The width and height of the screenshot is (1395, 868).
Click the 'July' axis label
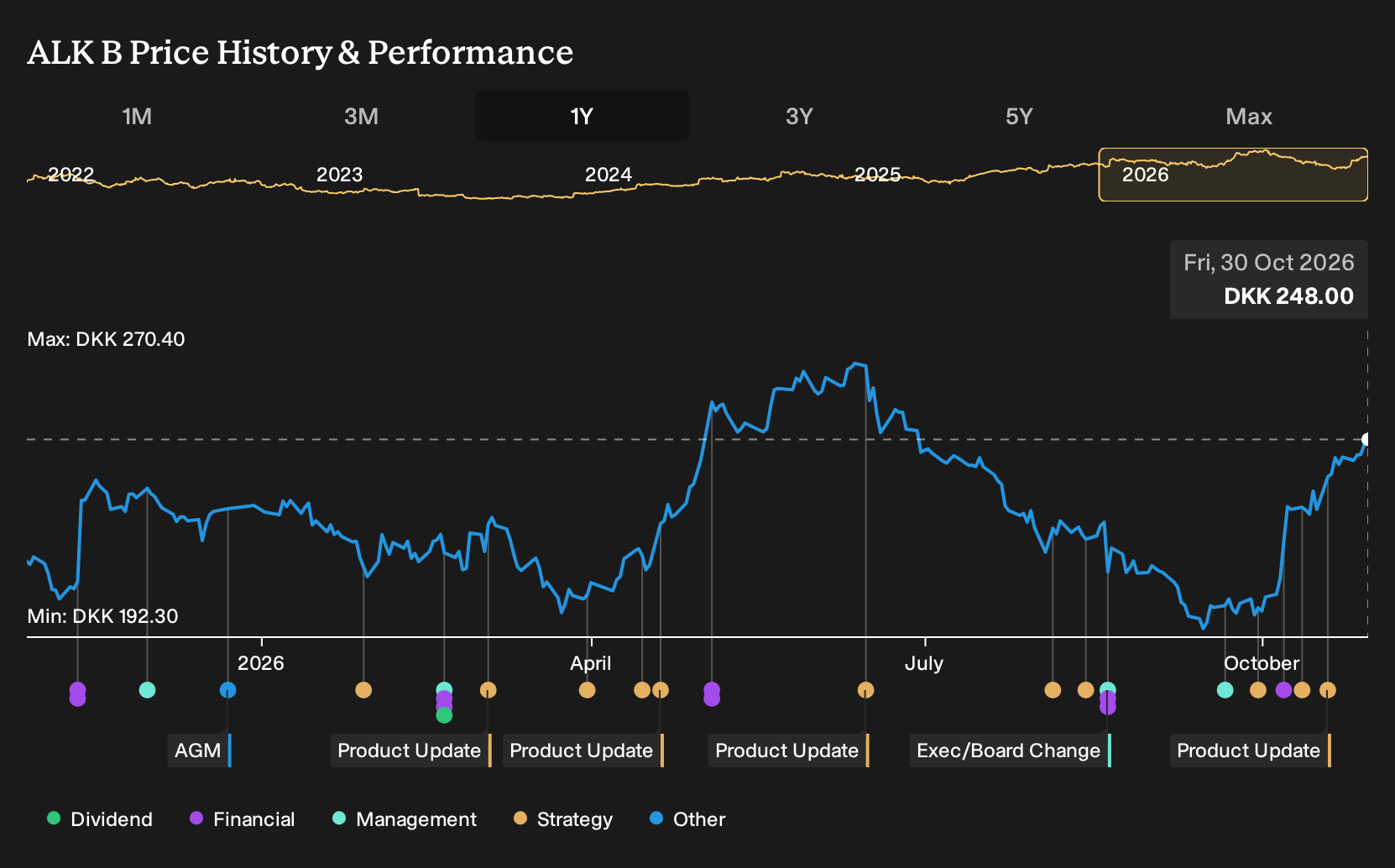point(924,663)
